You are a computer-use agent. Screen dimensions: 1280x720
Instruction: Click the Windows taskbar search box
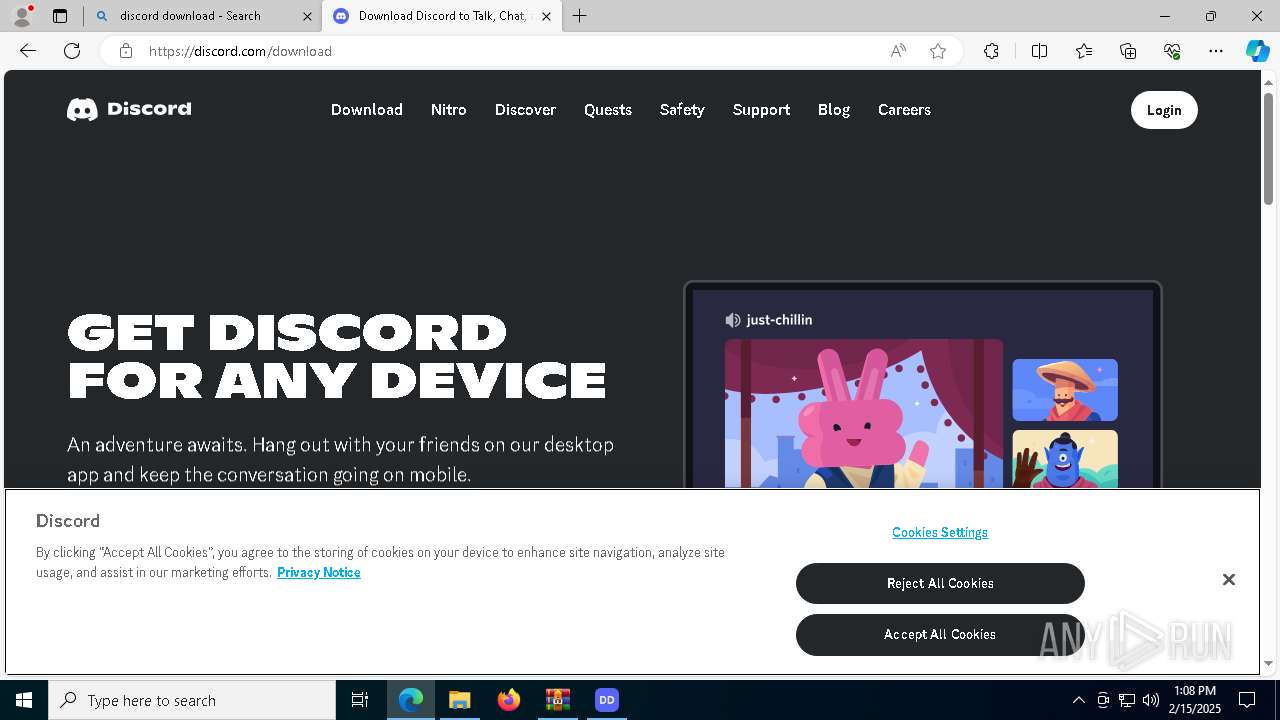point(192,700)
